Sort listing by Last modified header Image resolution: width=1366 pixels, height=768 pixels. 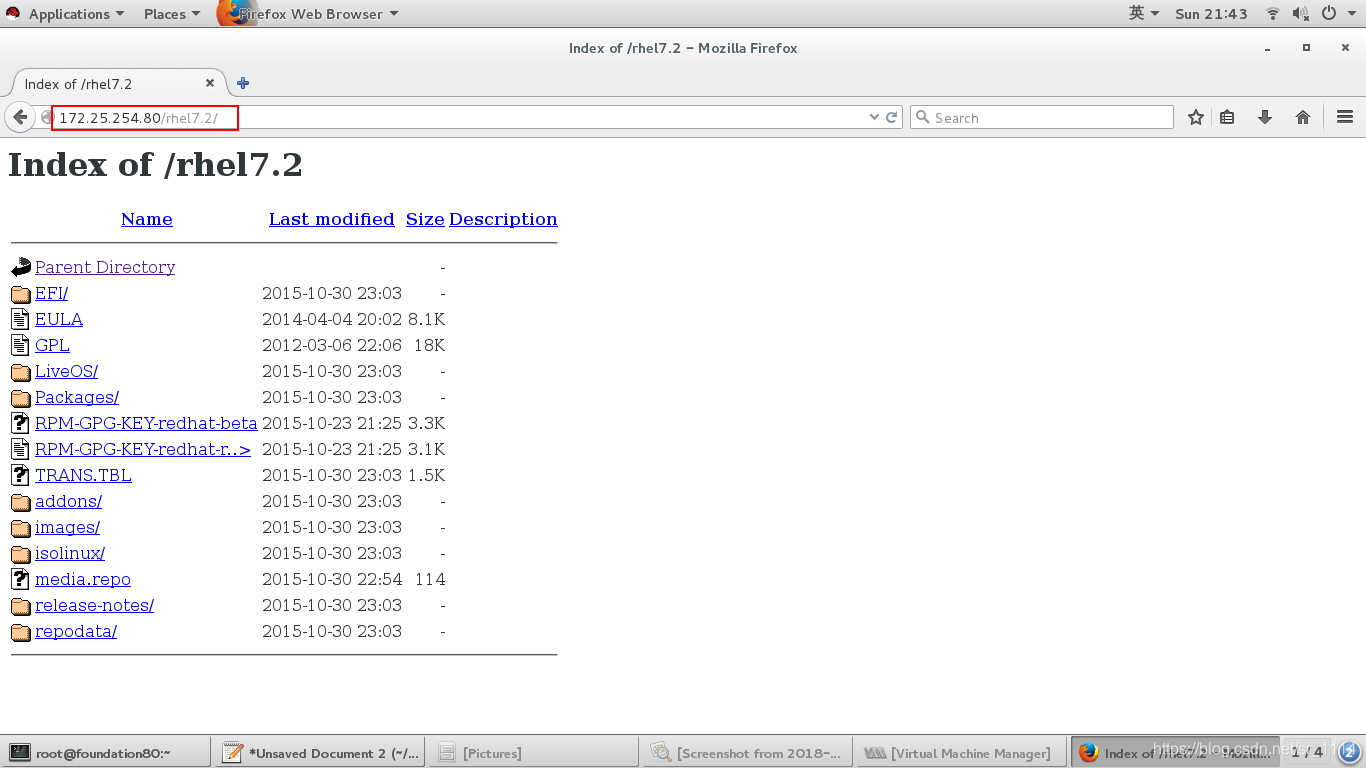332,219
